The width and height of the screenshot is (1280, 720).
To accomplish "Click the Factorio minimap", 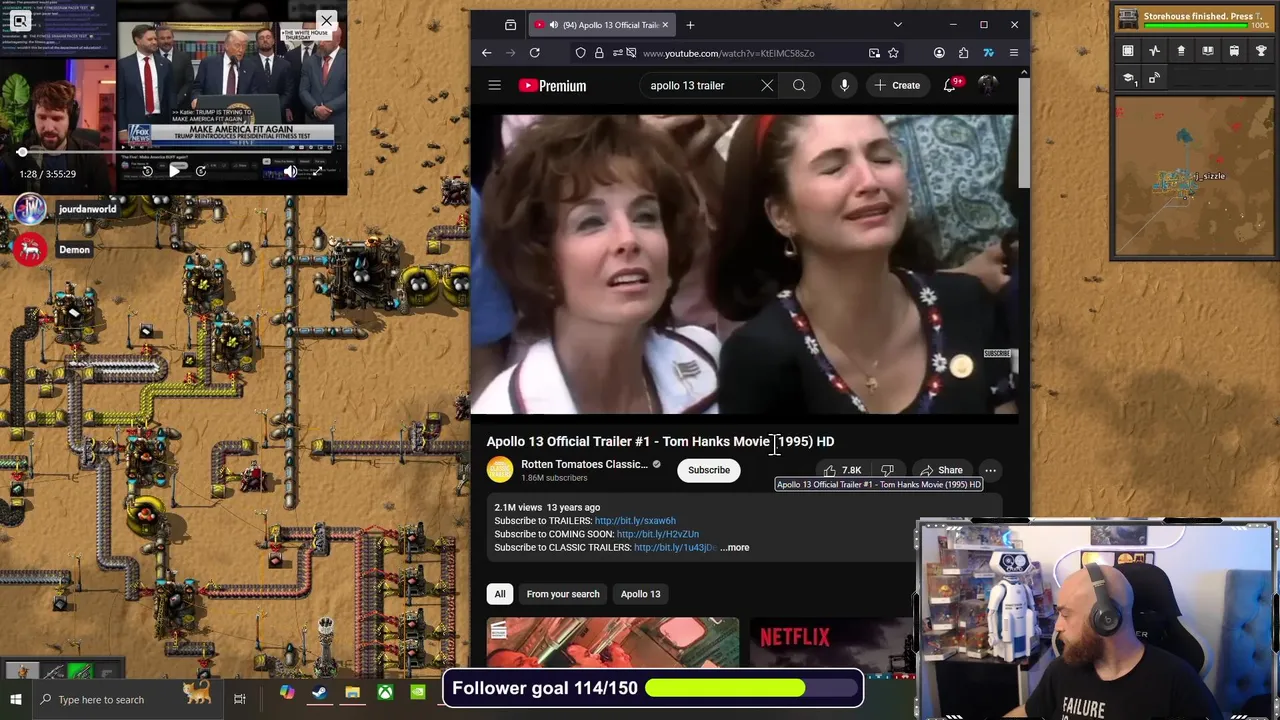I will (x=1193, y=176).
